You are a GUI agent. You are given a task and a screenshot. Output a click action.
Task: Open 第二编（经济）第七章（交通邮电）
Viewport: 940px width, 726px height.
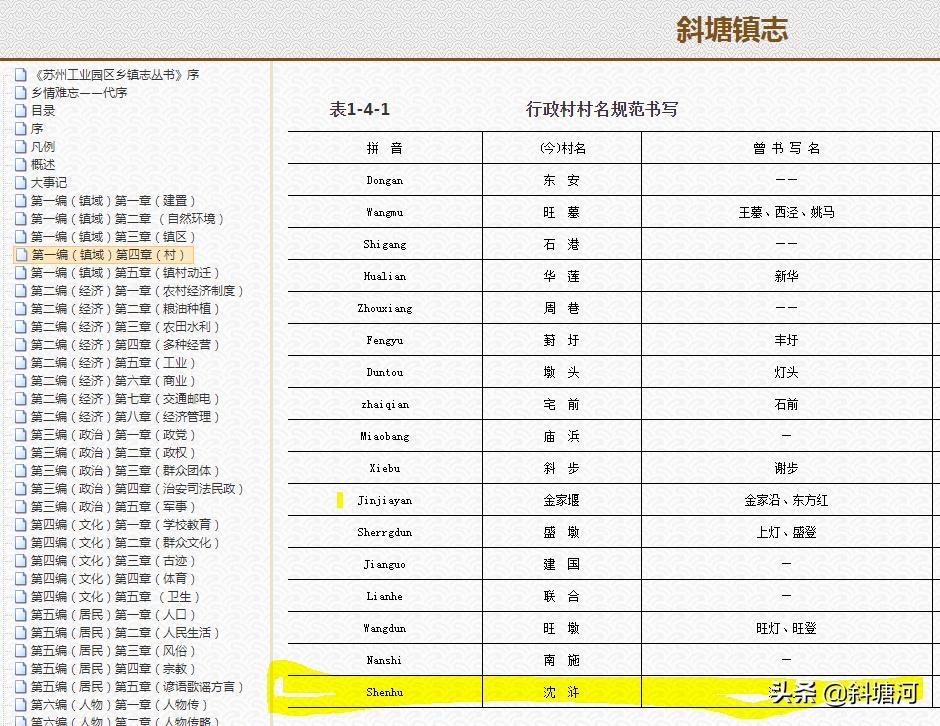coord(125,398)
